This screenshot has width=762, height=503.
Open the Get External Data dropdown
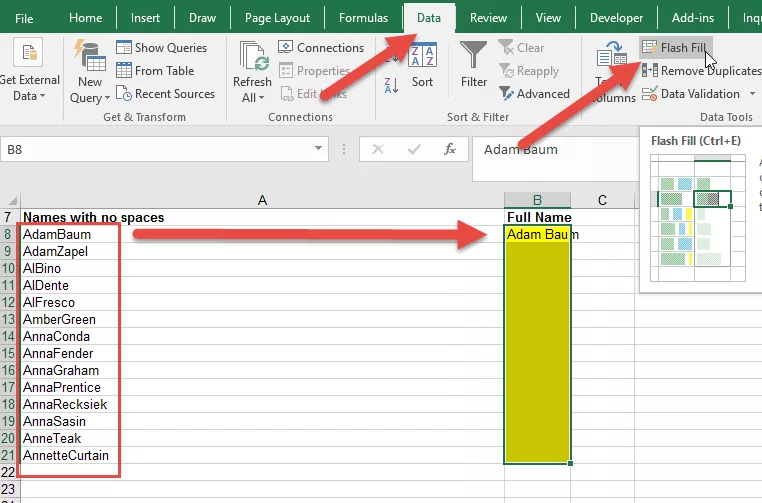pyautogui.click(x=29, y=71)
